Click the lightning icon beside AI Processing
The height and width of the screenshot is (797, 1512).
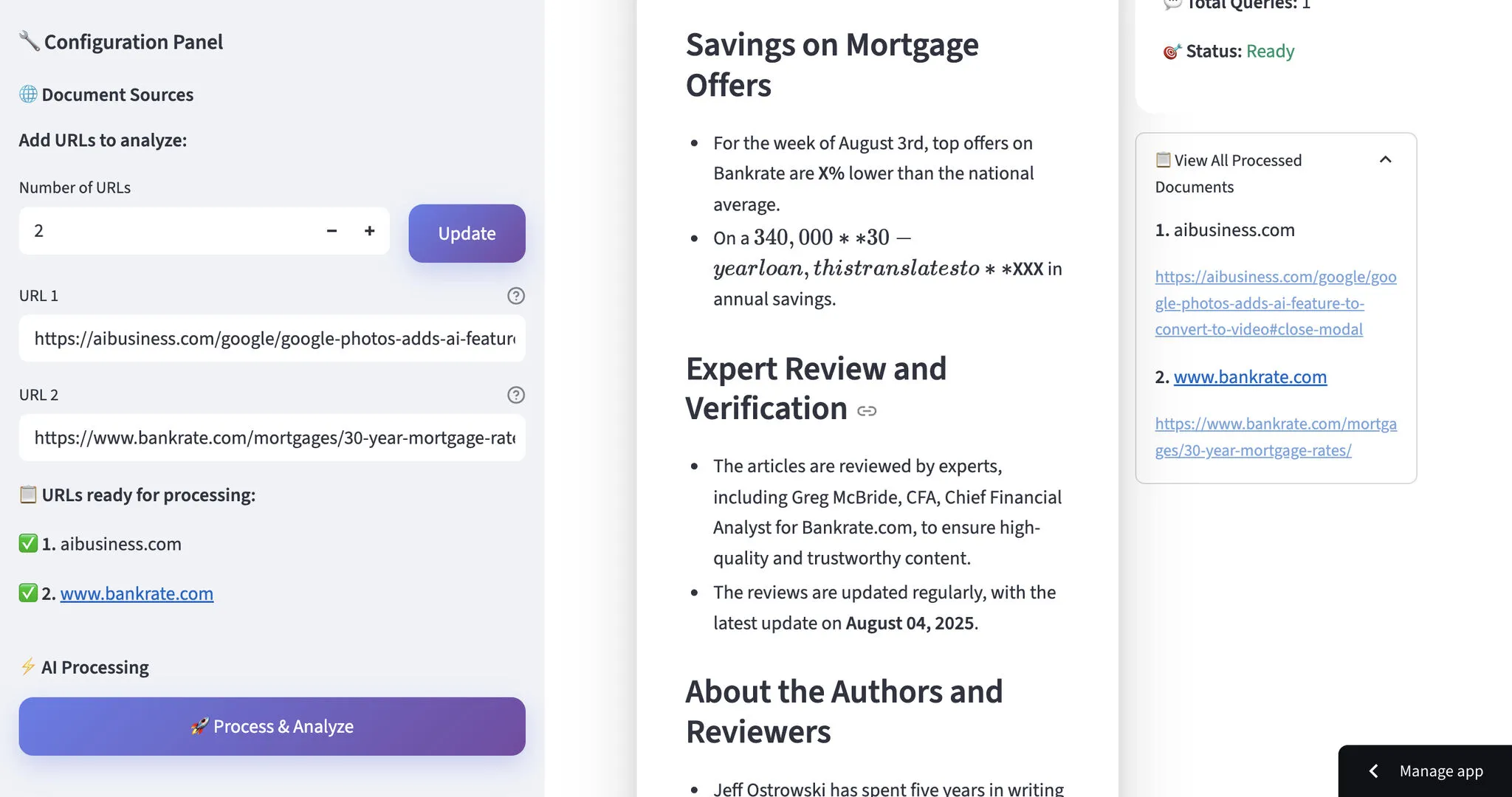click(28, 667)
